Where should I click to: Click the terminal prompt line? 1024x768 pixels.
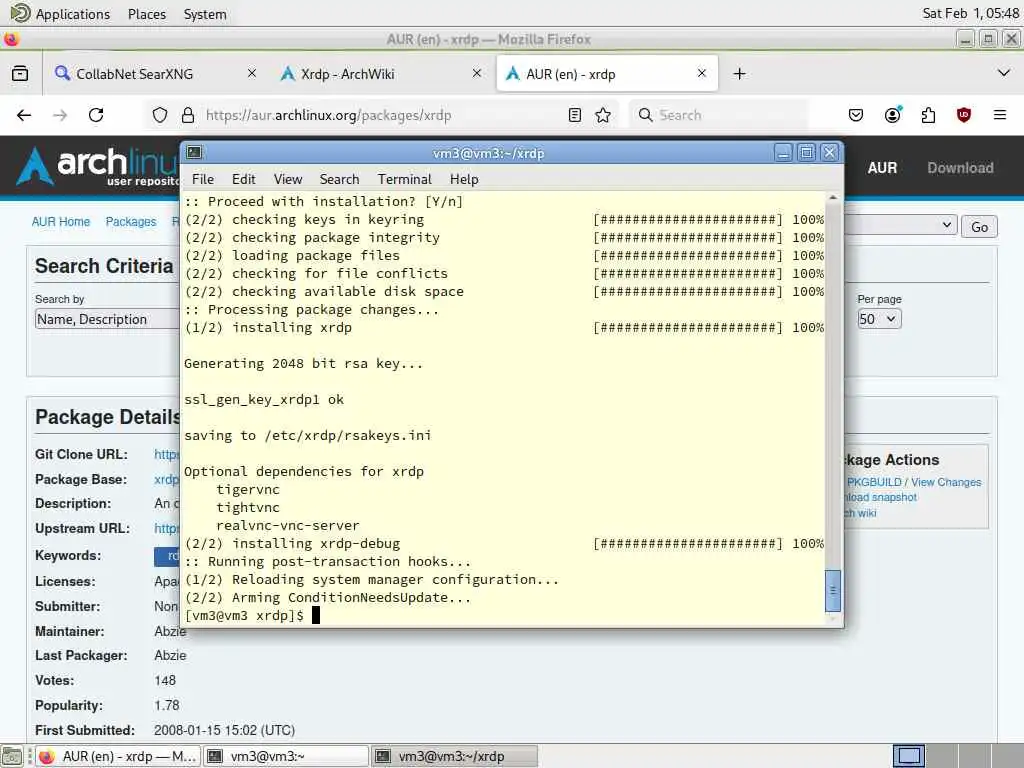[251, 615]
